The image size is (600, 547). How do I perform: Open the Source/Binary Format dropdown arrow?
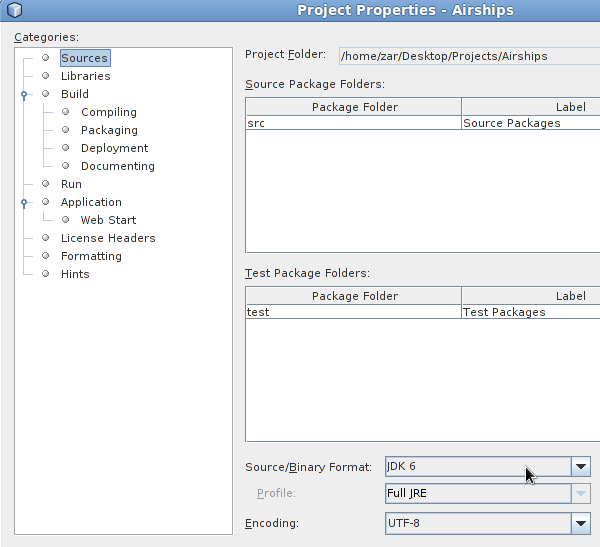(x=581, y=466)
